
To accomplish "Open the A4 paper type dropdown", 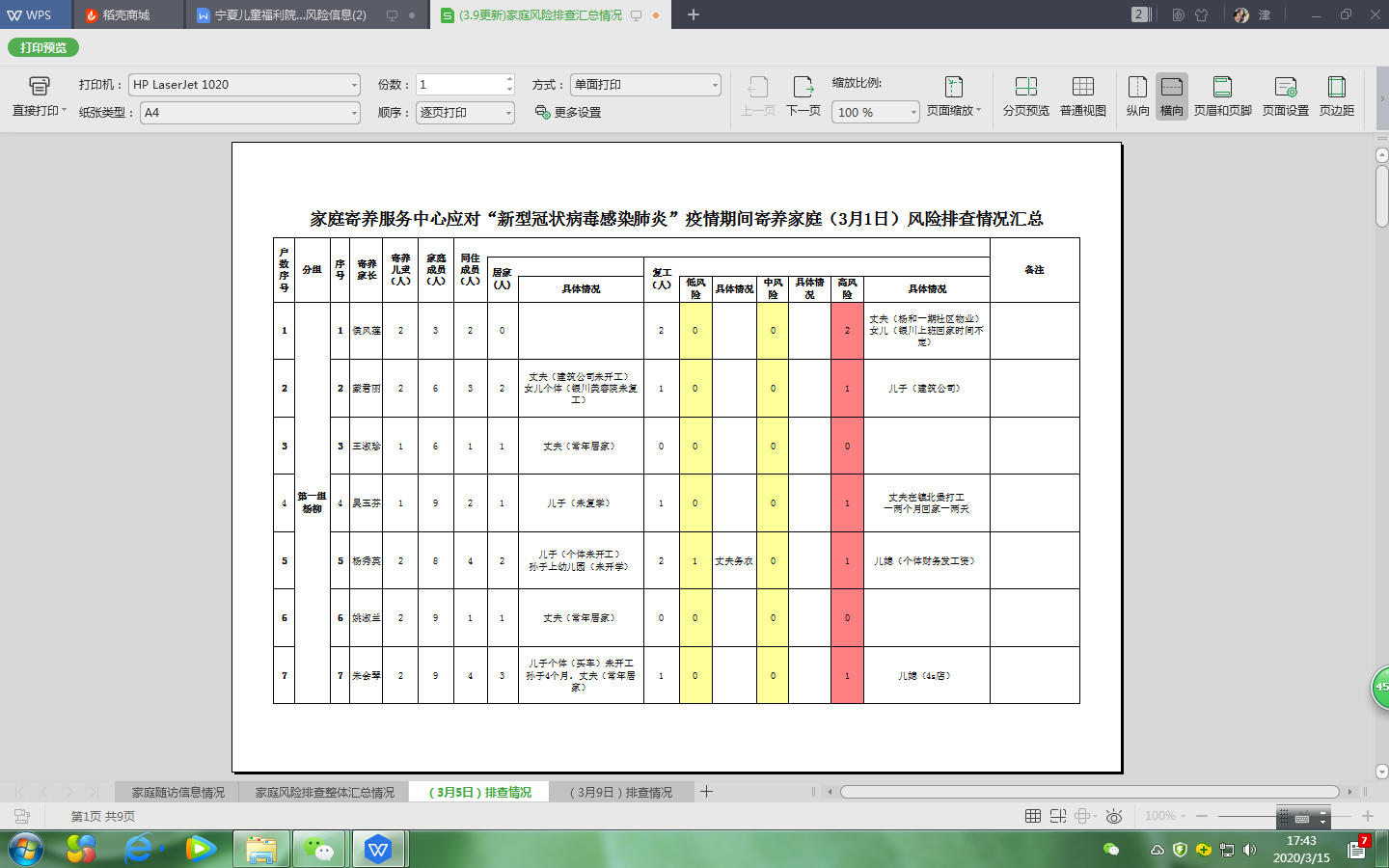I will click(353, 113).
